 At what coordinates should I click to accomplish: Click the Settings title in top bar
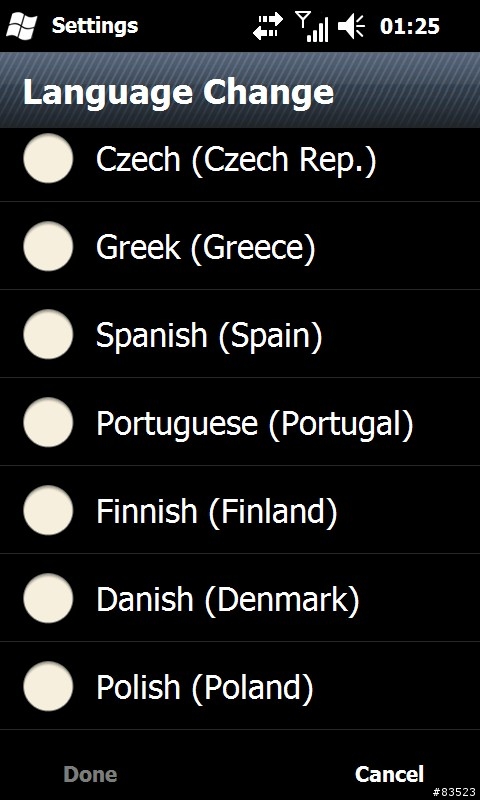(95, 26)
